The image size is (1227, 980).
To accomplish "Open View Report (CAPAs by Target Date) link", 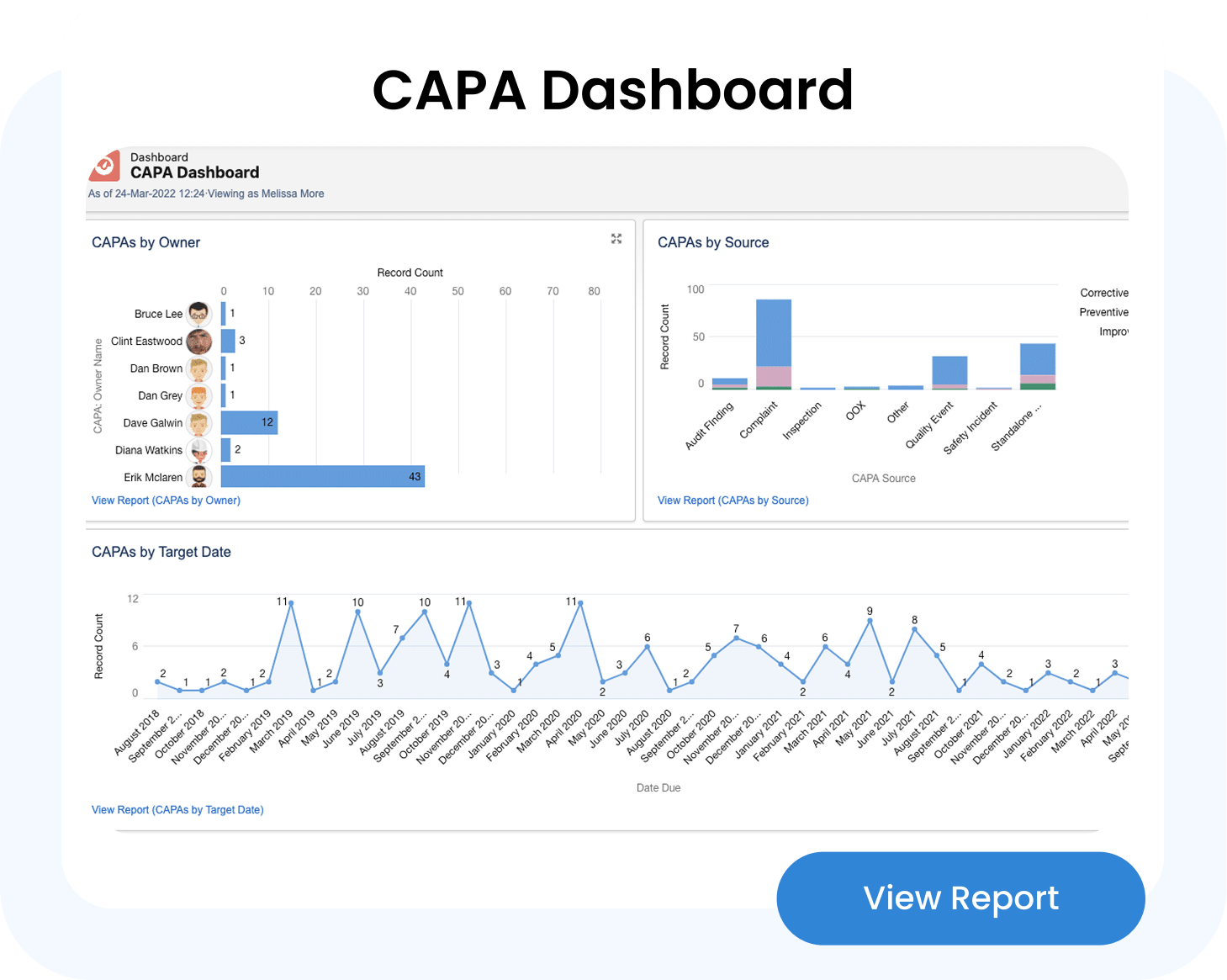I will click(x=177, y=810).
